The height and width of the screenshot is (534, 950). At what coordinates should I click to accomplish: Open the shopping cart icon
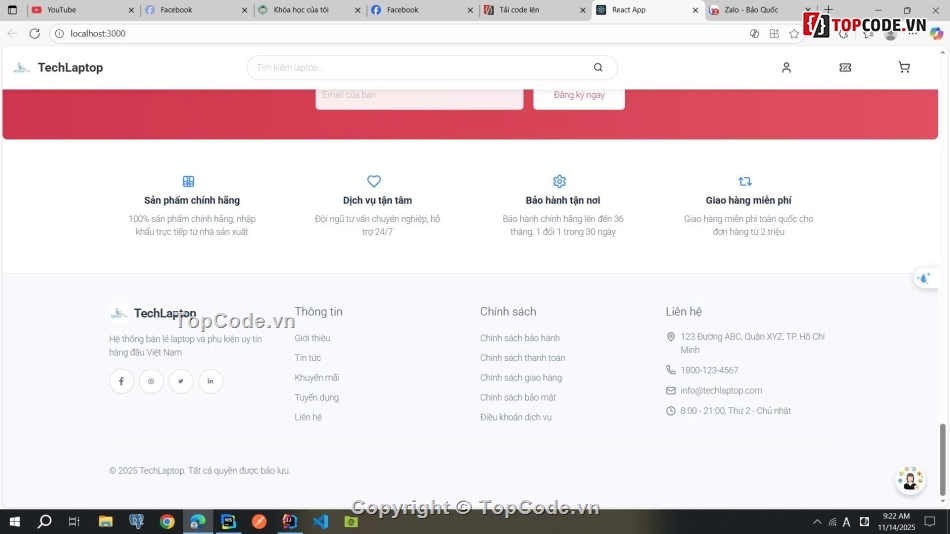coord(904,67)
